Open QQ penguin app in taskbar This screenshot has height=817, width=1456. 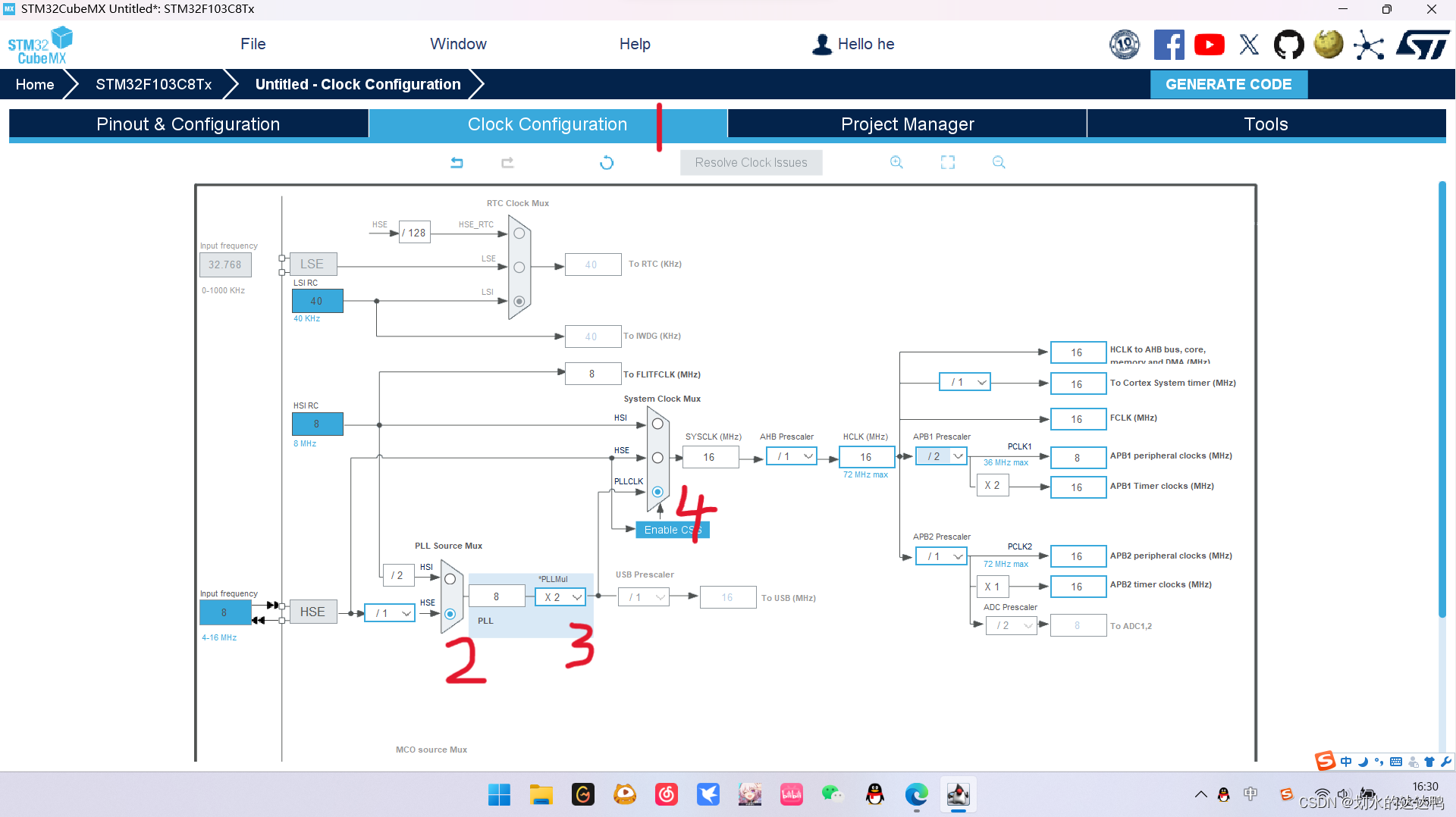coord(875,794)
